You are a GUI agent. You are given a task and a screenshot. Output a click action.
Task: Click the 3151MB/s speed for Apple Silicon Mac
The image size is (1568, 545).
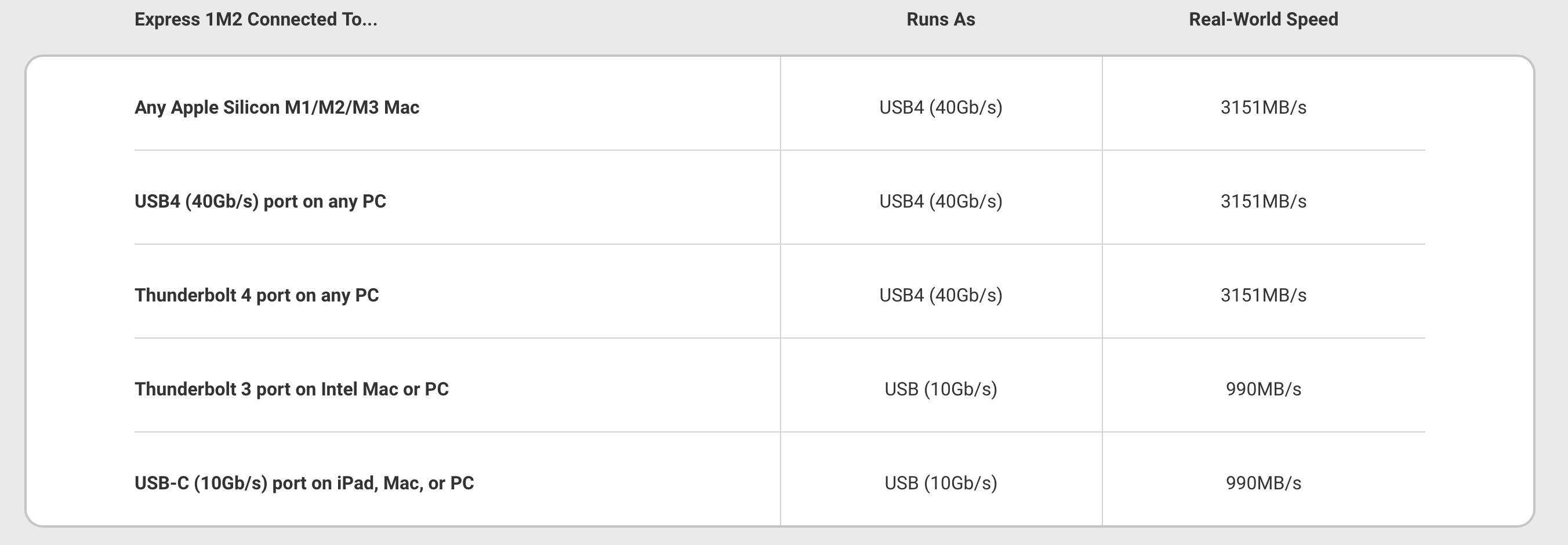click(x=1263, y=108)
